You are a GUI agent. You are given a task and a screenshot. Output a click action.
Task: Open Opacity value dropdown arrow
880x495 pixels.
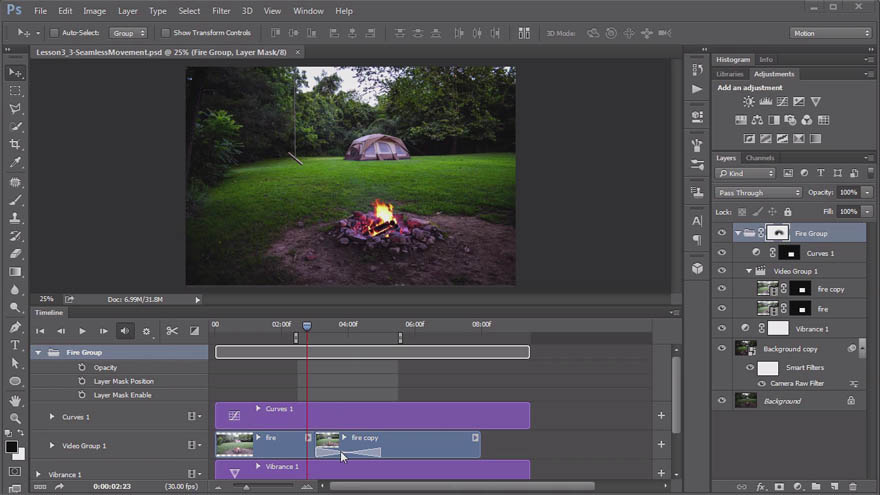[867, 192]
